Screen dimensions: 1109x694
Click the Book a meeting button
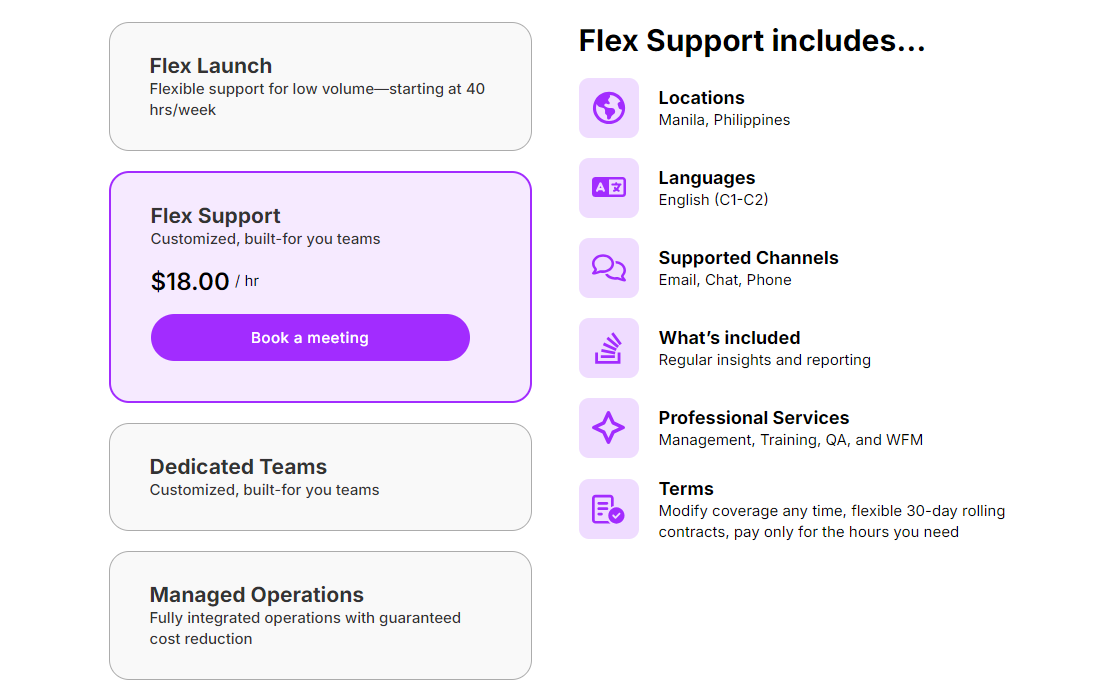point(310,337)
